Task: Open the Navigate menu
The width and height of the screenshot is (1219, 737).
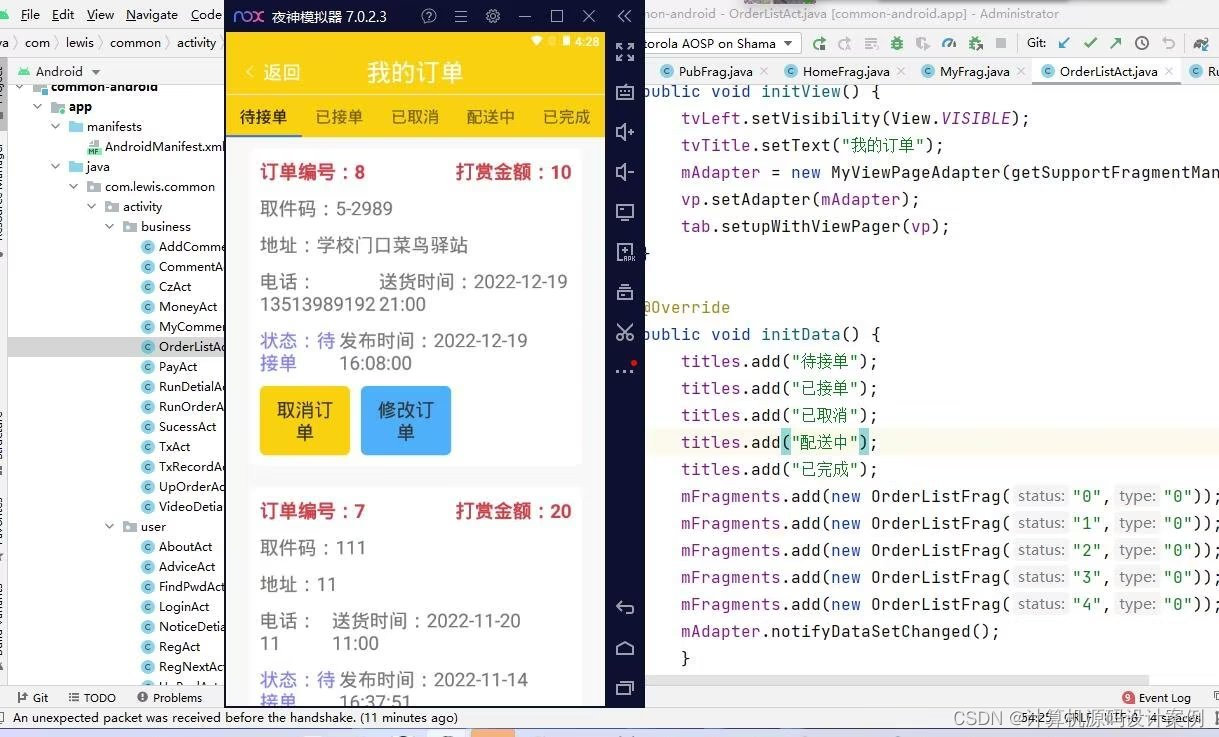Action: click(x=152, y=15)
